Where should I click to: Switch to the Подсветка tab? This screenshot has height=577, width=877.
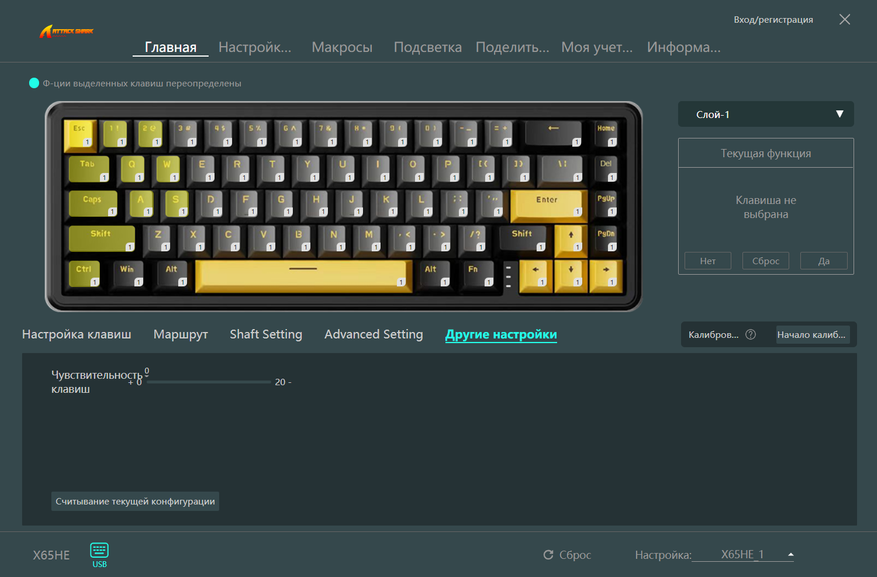pyautogui.click(x=427, y=47)
